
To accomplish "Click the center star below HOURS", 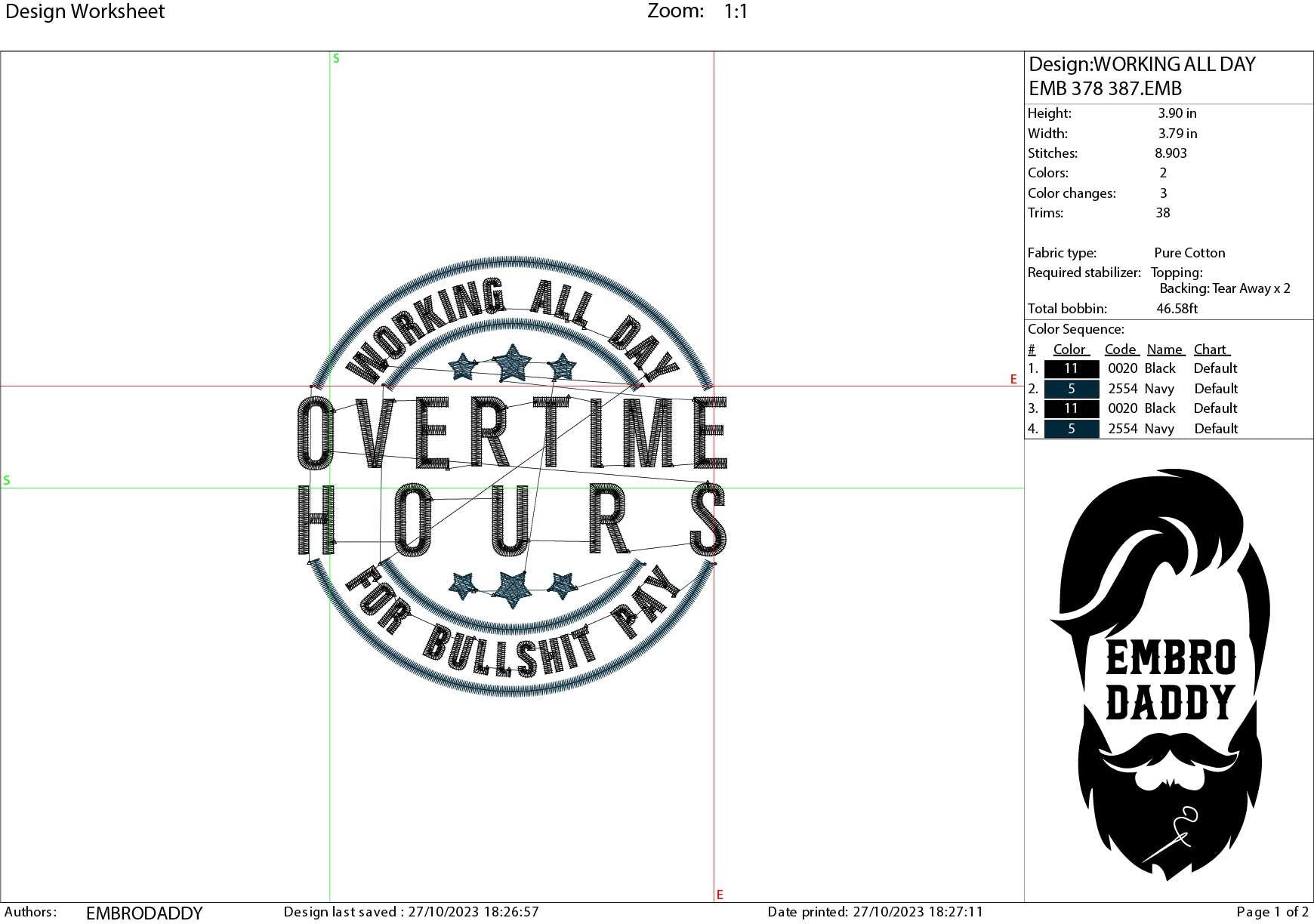I will pyautogui.click(x=512, y=589).
